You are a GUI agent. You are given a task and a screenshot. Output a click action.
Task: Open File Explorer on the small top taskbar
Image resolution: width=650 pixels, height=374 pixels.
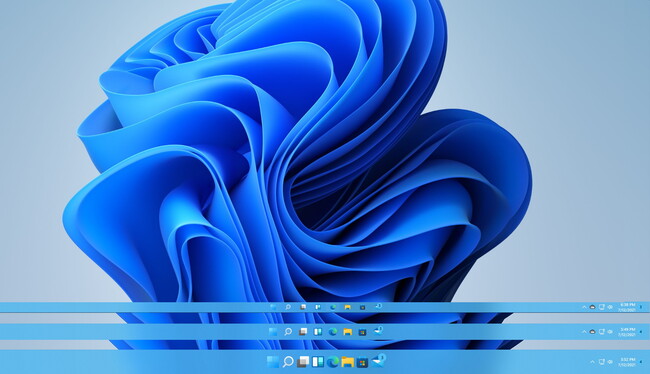[347, 307]
